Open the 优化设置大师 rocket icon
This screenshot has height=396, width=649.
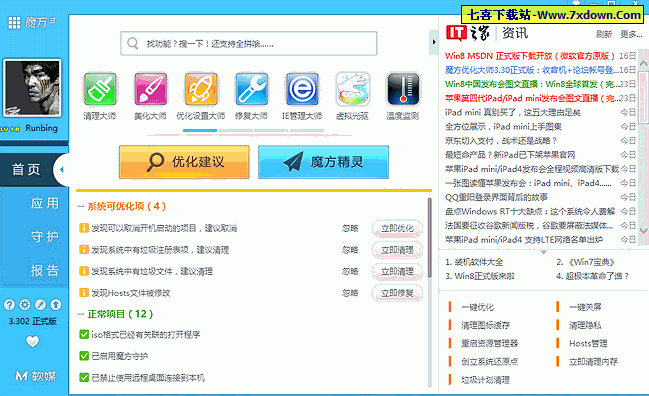201,89
